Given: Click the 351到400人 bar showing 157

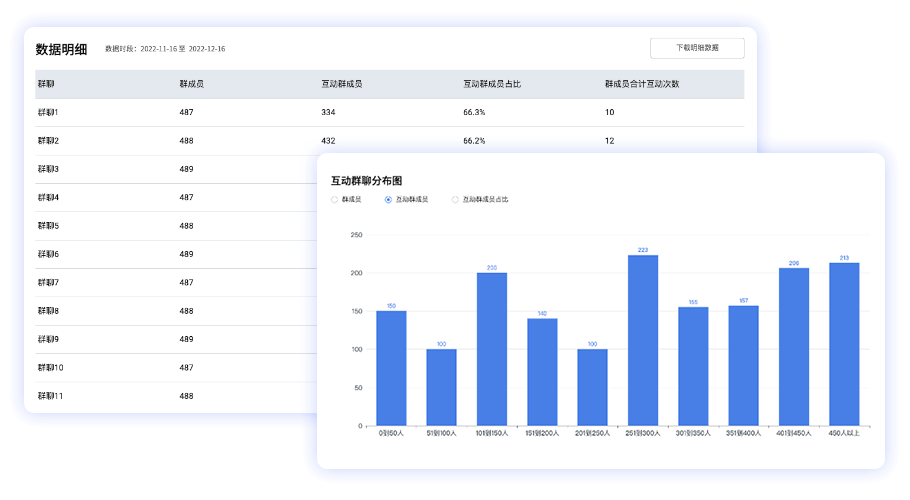Looking at the screenshot, I should point(743,365).
